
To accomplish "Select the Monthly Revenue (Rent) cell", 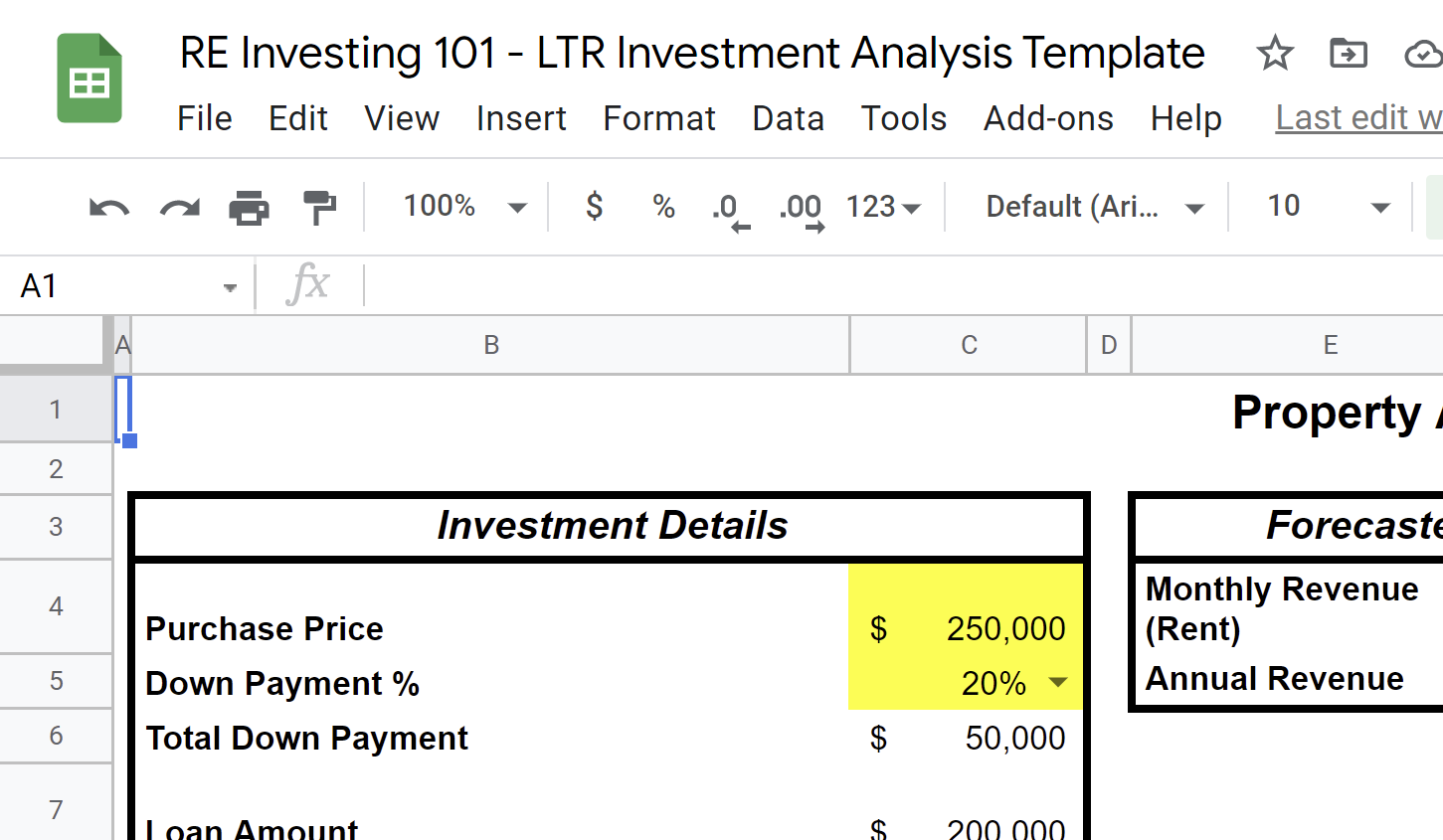I will 1289,608.
